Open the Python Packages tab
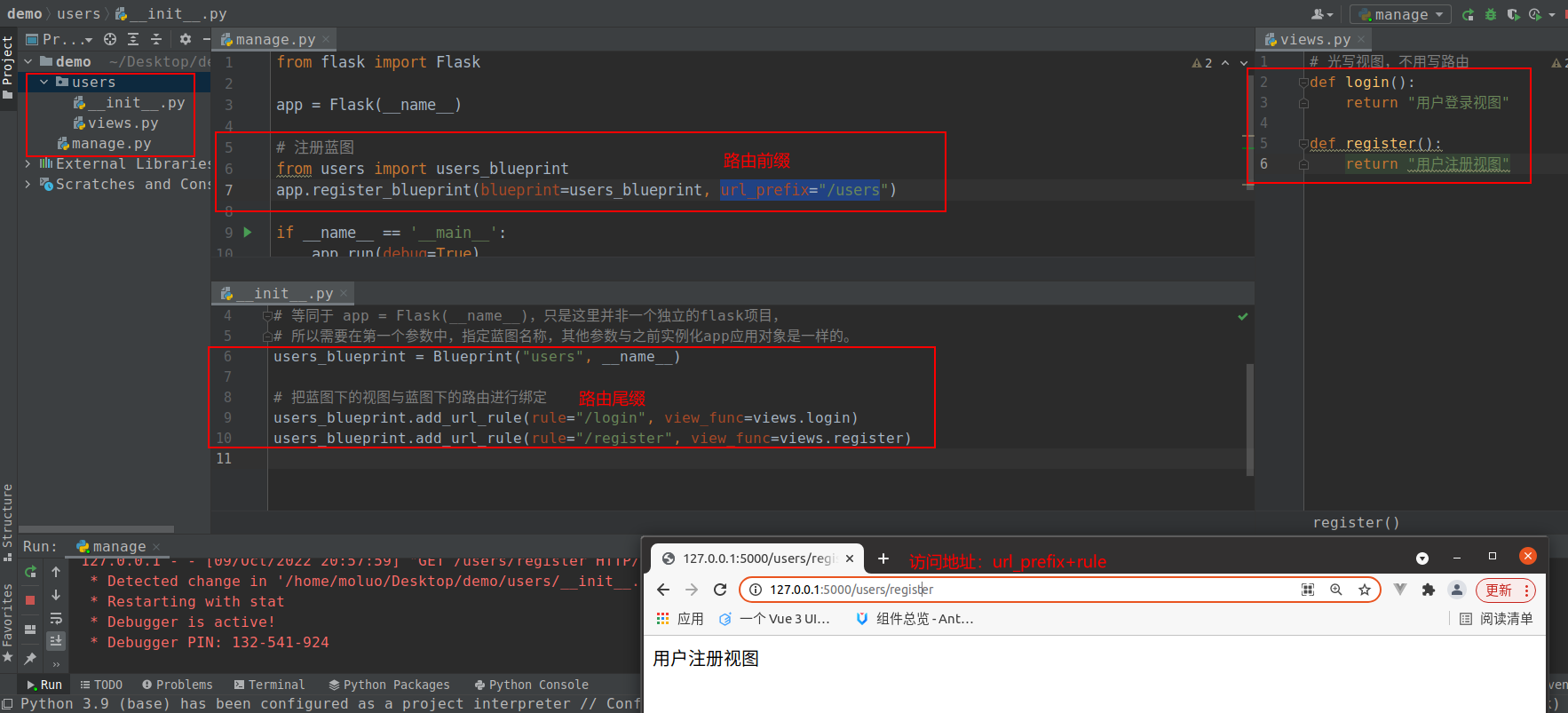 pyautogui.click(x=389, y=685)
